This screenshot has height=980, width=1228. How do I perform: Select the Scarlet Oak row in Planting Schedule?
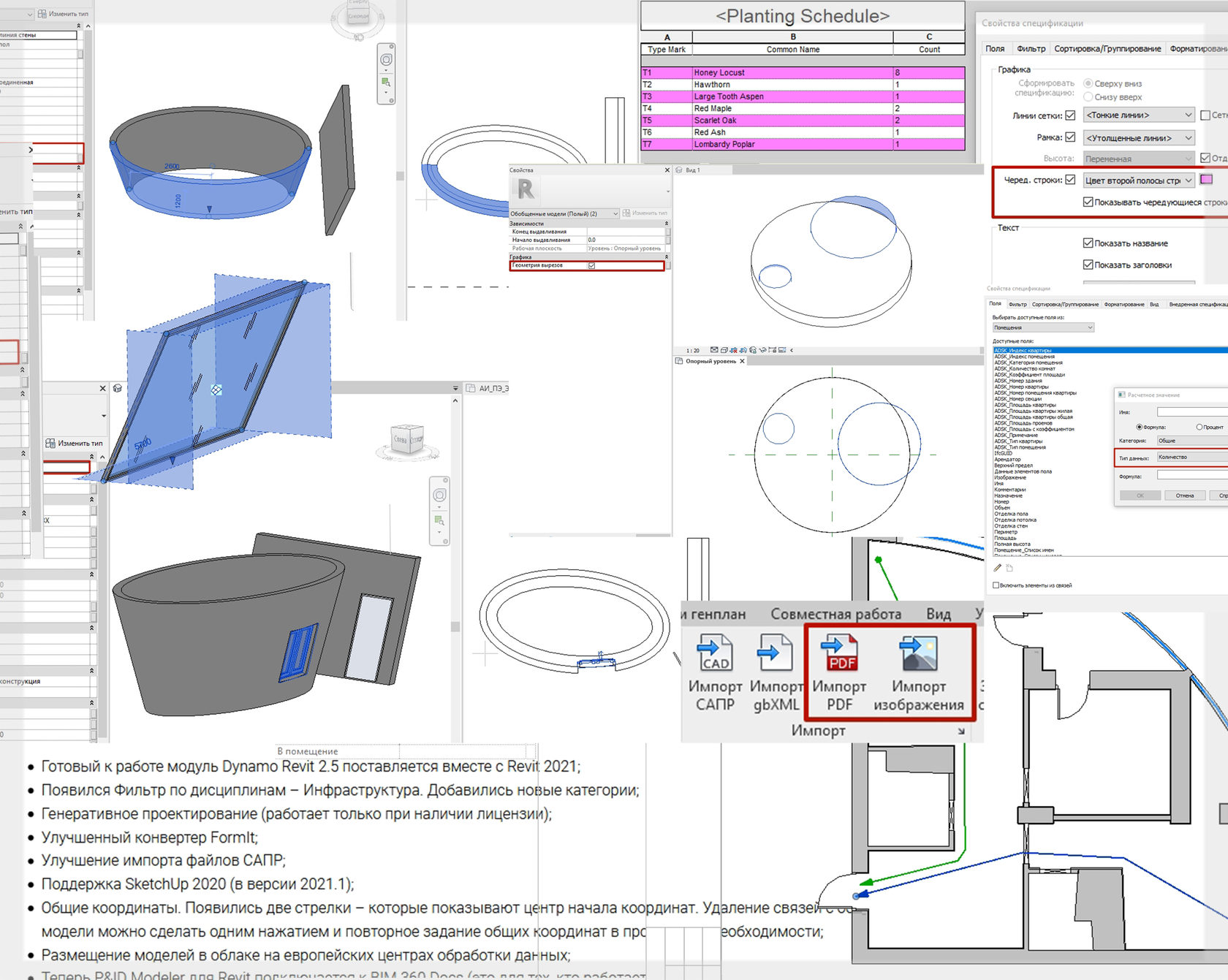[803, 121]
